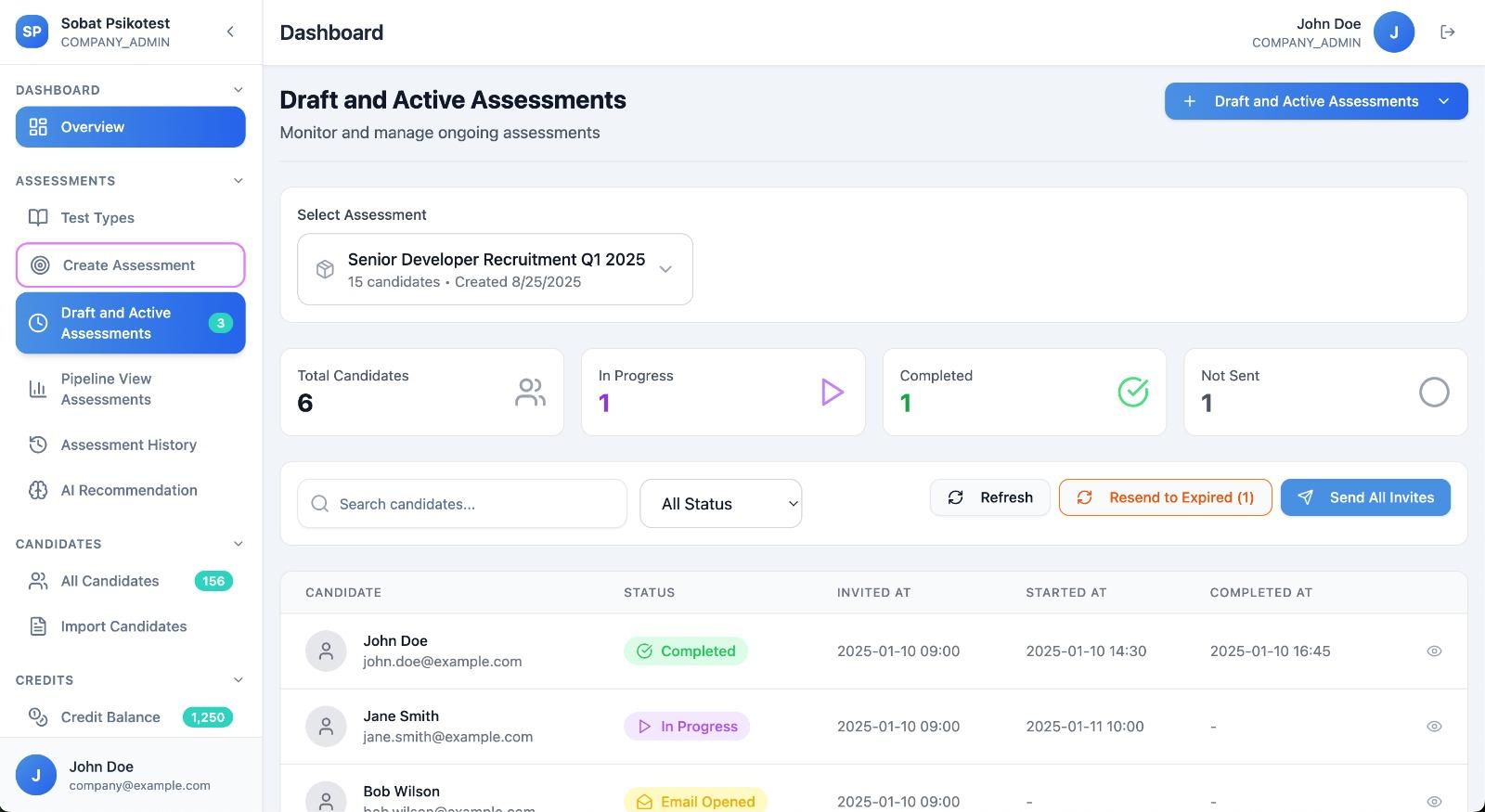This screenshot has height=812, width=1485.
Task: View Bob Wilson's row details eye icon
Action: [x=1434, y=801]
